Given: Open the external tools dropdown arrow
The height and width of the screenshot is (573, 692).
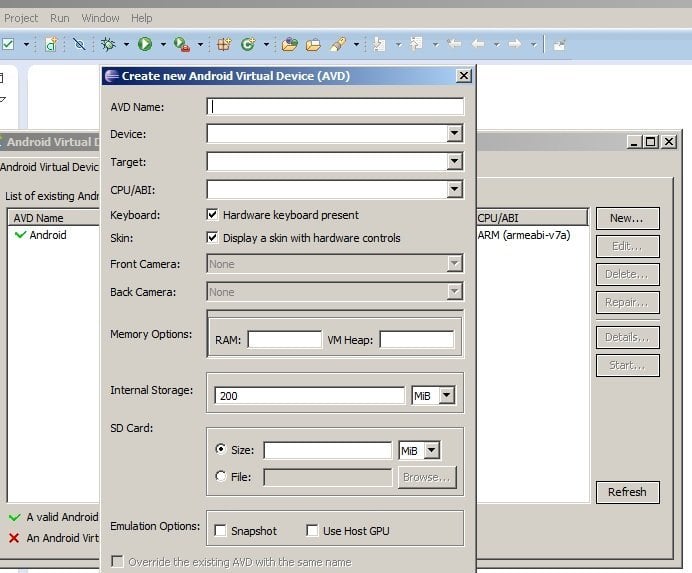Looking at the screenshot, I should 200,45.
